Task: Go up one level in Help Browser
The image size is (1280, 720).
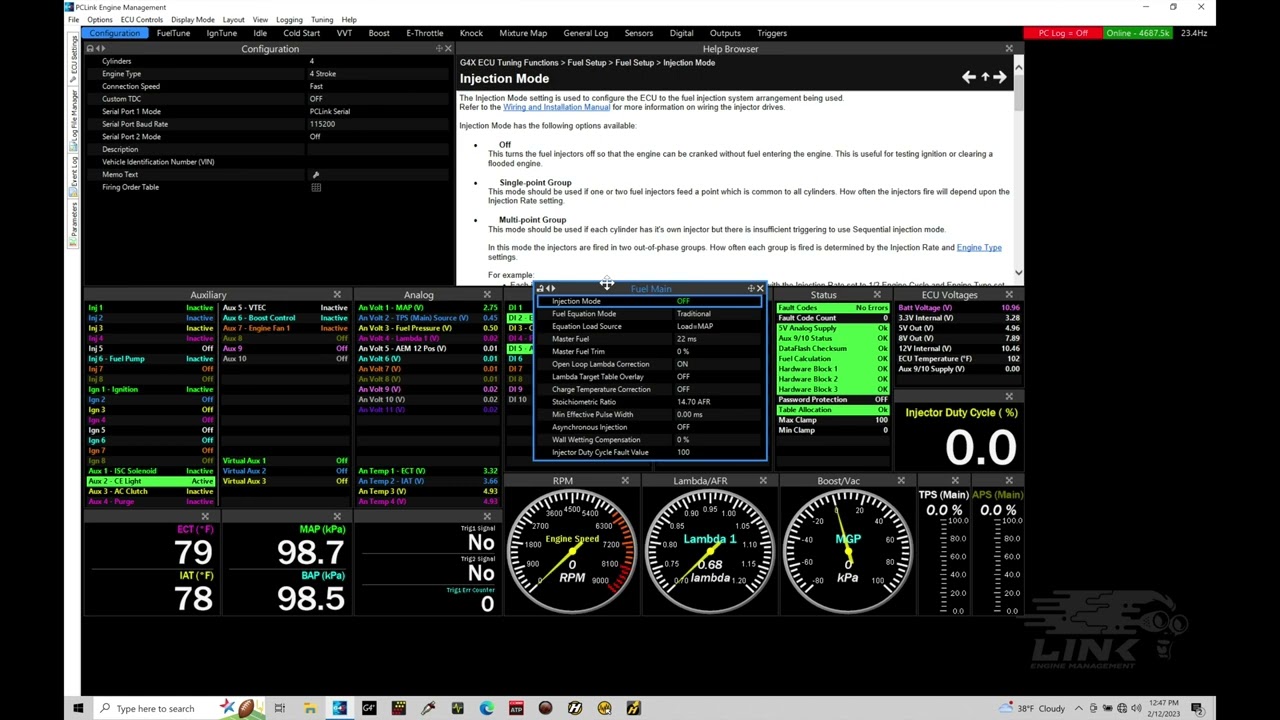Action: click(985, 77)
